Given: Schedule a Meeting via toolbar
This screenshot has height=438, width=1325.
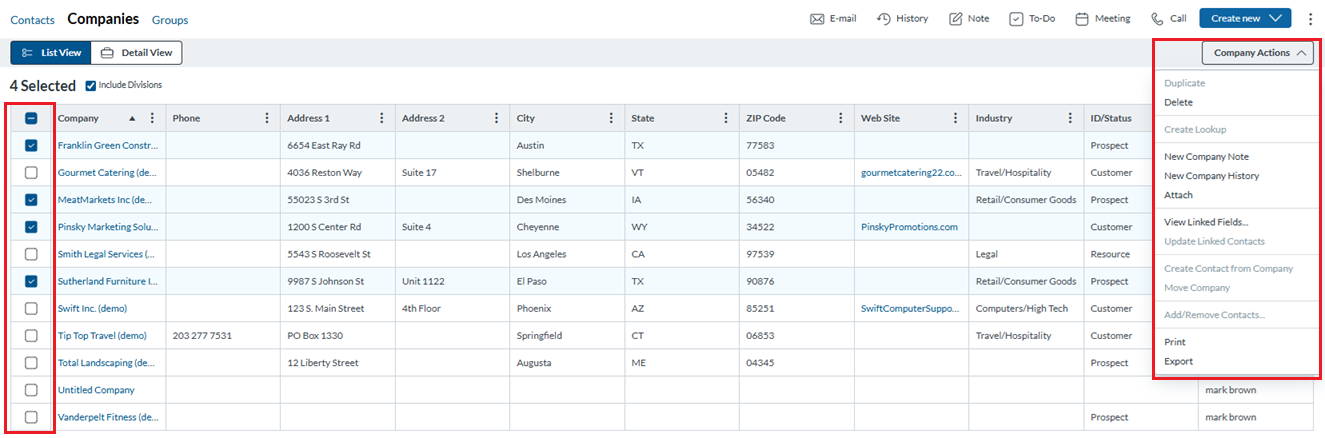Looking at the screenshot, I should (x=1102, y=19).
